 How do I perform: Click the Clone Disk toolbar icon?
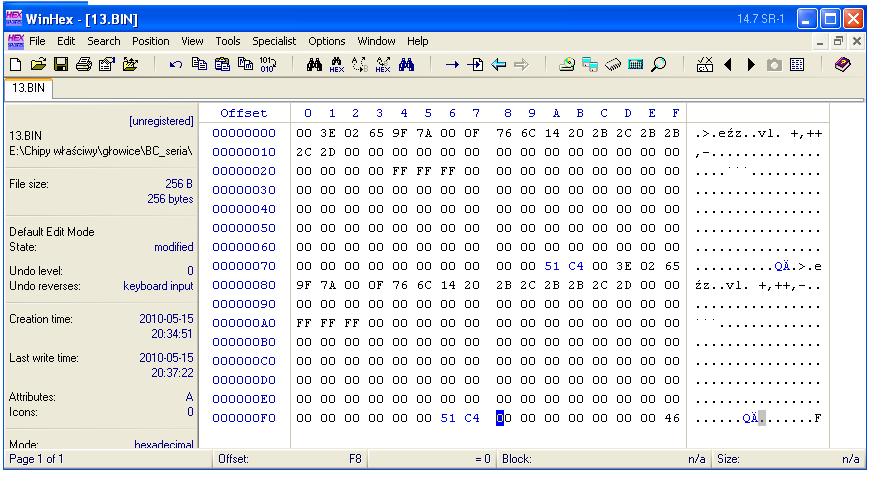pos(589,64)
